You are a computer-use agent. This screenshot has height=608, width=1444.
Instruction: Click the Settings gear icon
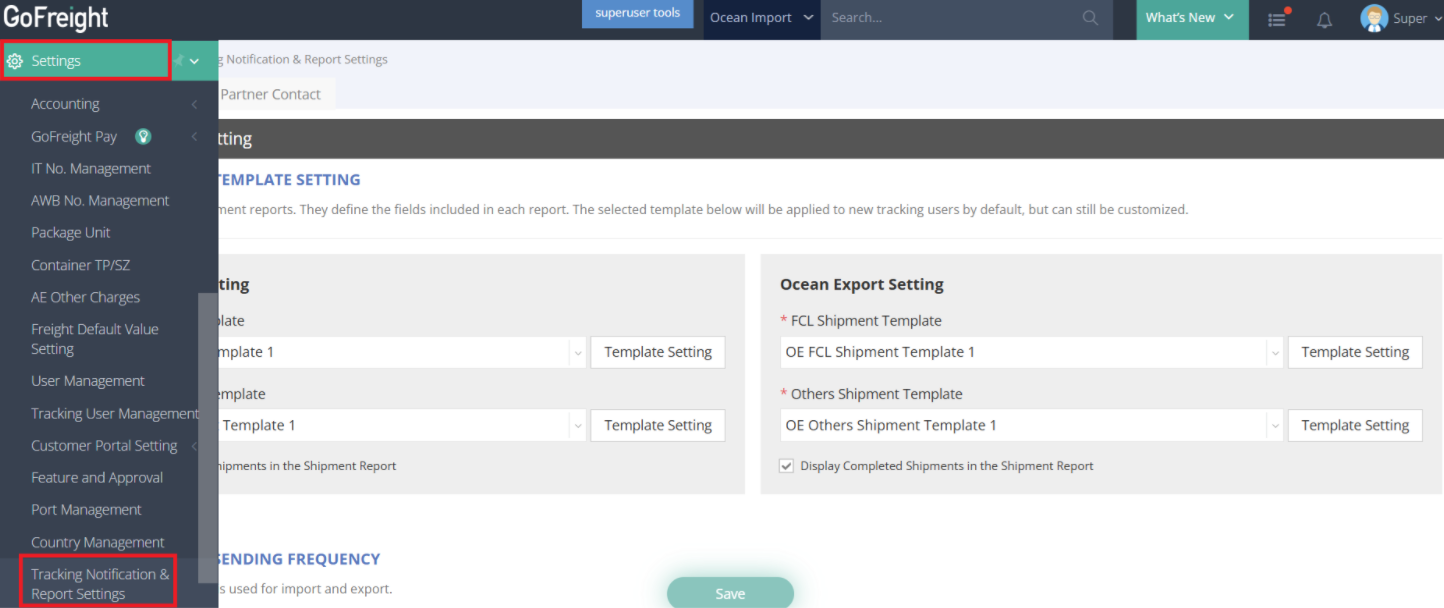tap(15, 61)
